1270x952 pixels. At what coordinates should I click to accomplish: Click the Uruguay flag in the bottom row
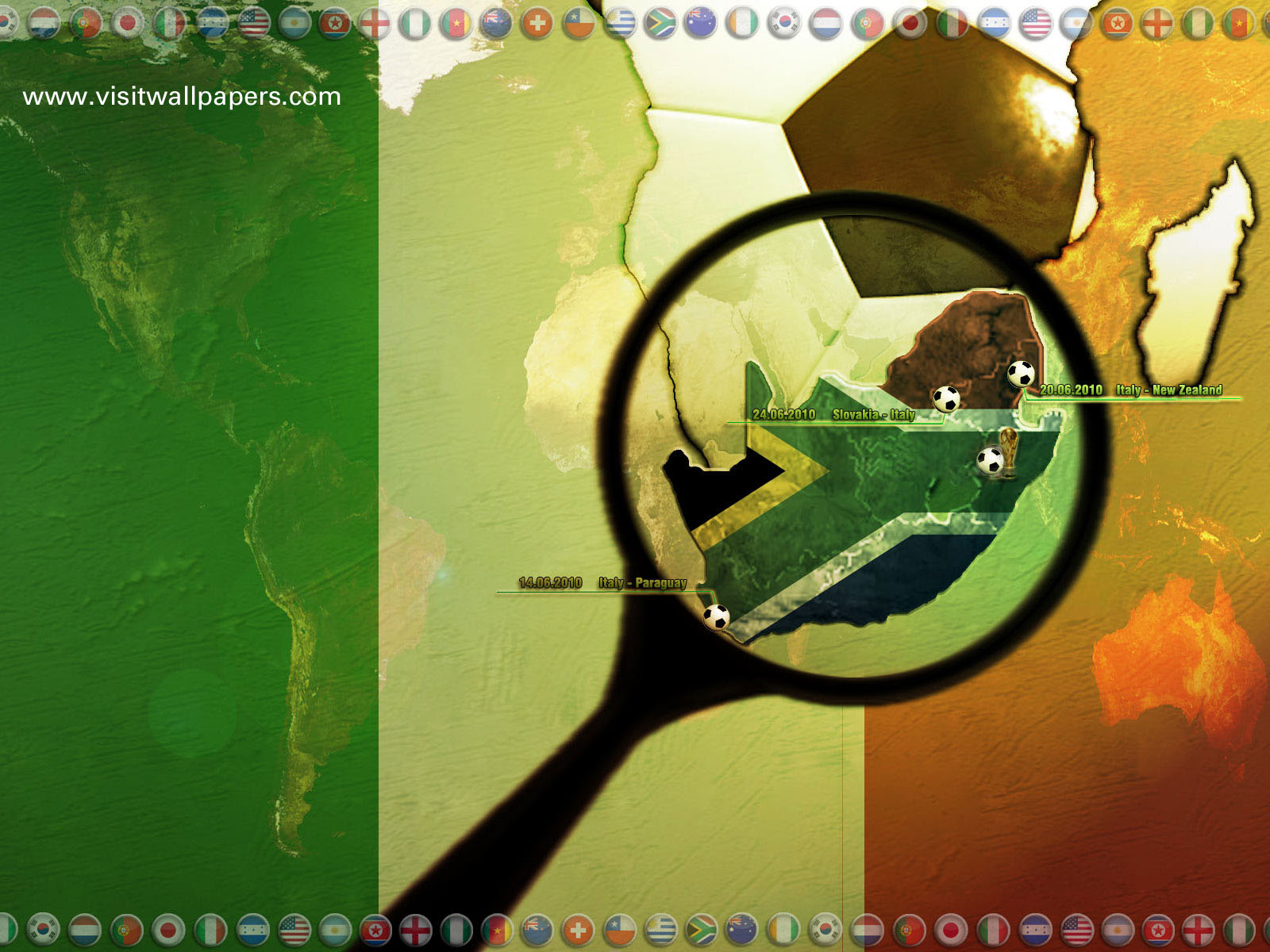(x=660, y=929)
